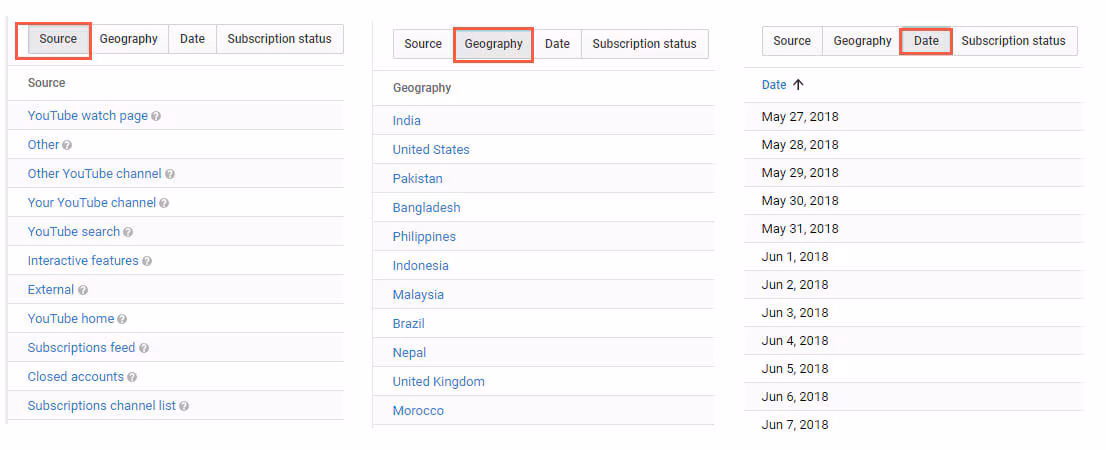Click the Subscriptions channel list link

point(101,406)
